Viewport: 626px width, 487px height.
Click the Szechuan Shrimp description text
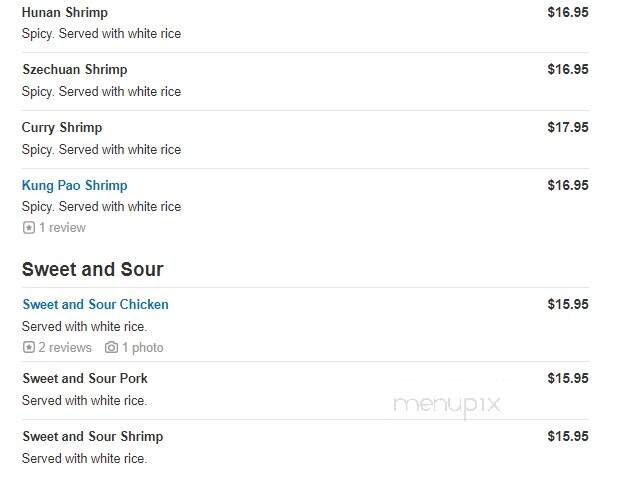(101, 91)
